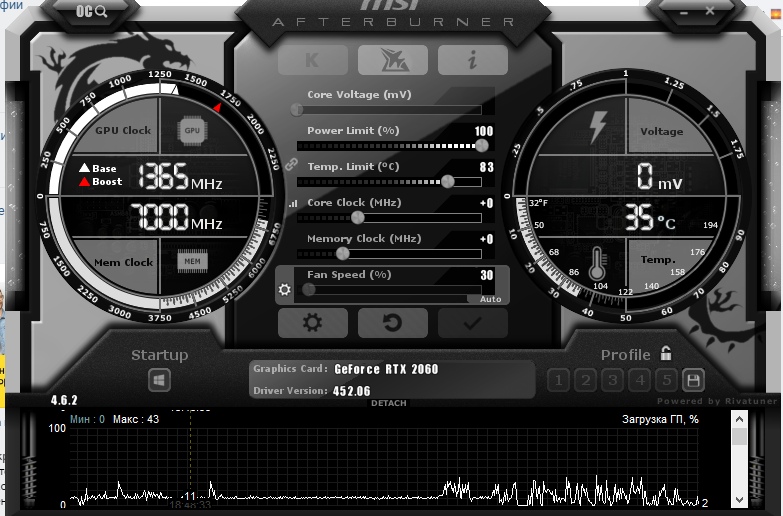This screenshot has width=783, height=516.
Task: Click driver version 452.06 text
Action: point(352,391)
